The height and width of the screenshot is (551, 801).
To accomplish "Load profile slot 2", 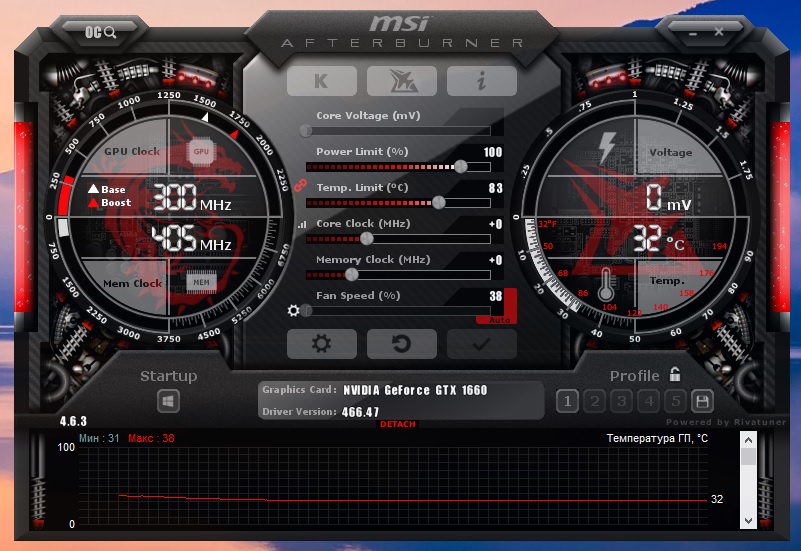I will coord(594,401).
